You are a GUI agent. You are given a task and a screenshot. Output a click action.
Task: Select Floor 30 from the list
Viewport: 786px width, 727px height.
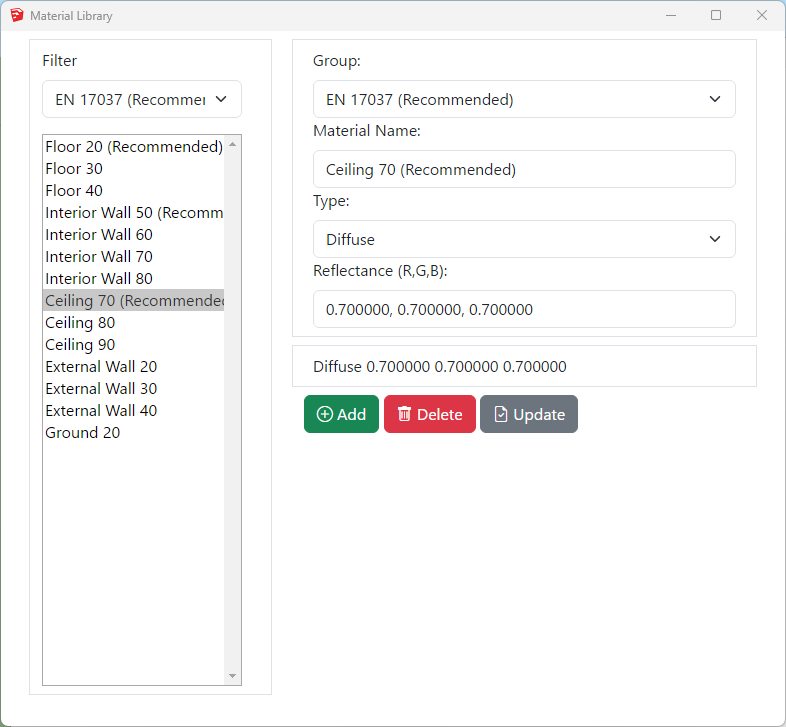pyautogui.click(x=74, y=169)
